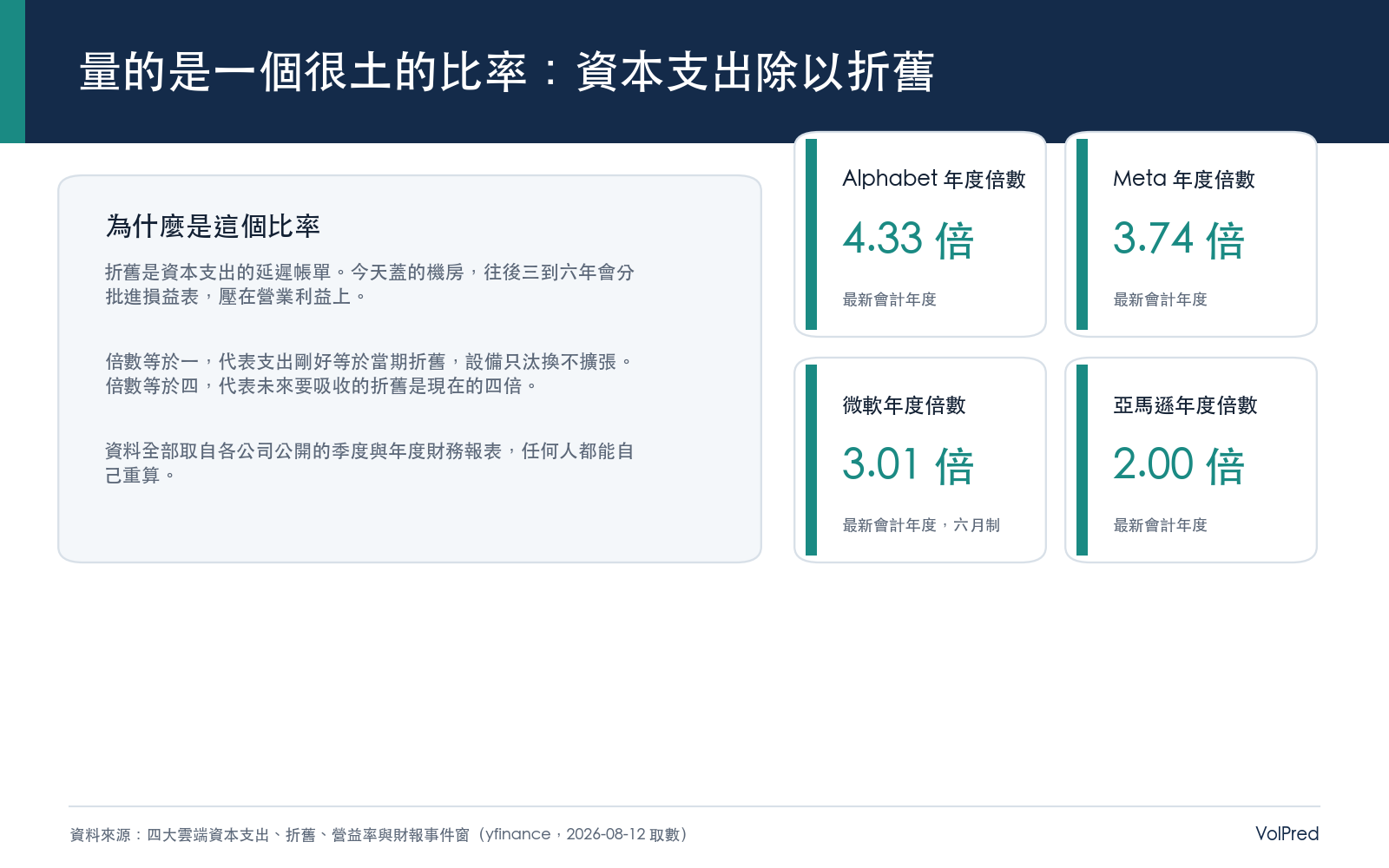Image resolution: width=1389 pixels, height=868 pixels.
Task: Click the Alphabet 年度倍數 label
Action: (934, 179)
